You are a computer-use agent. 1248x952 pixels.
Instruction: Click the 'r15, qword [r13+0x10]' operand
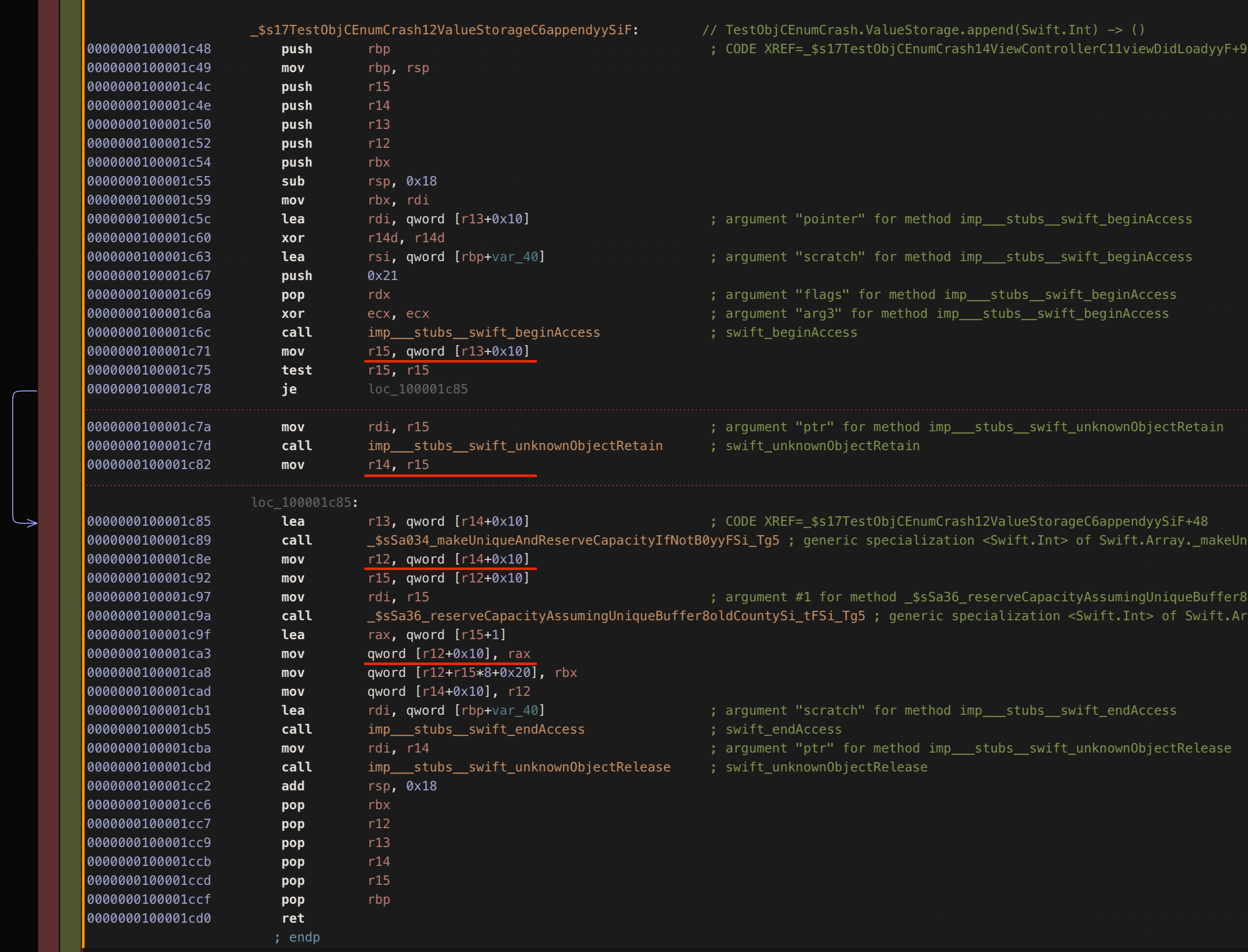coord(449,351)
